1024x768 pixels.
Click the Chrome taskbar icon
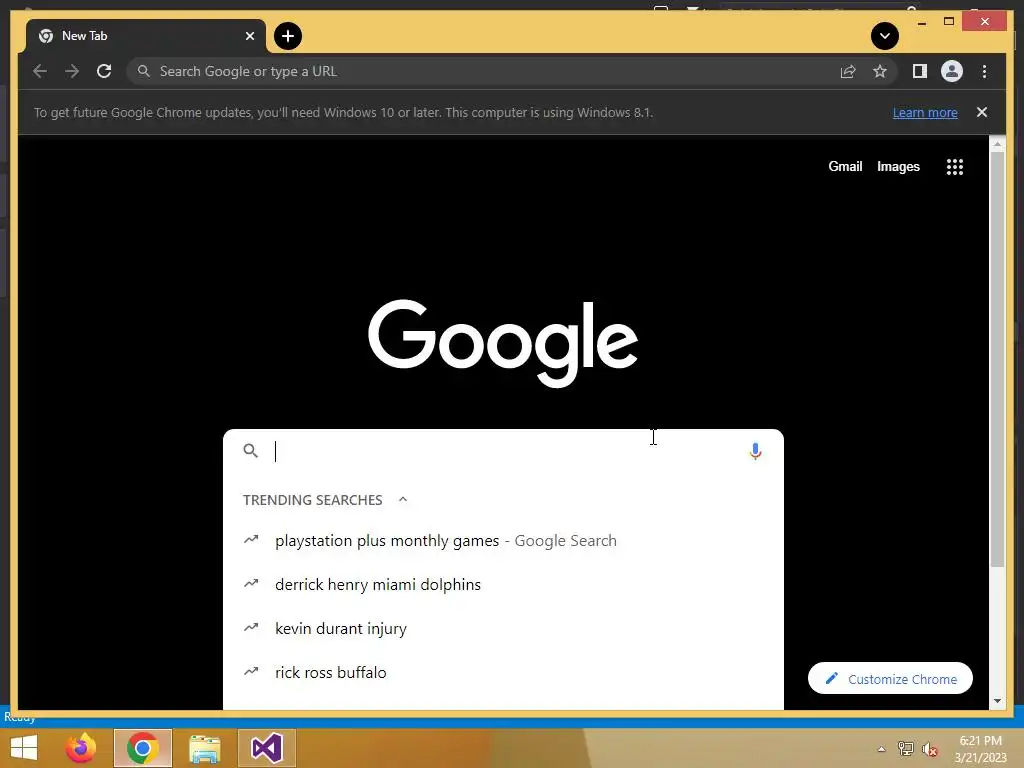click(142, 748)
